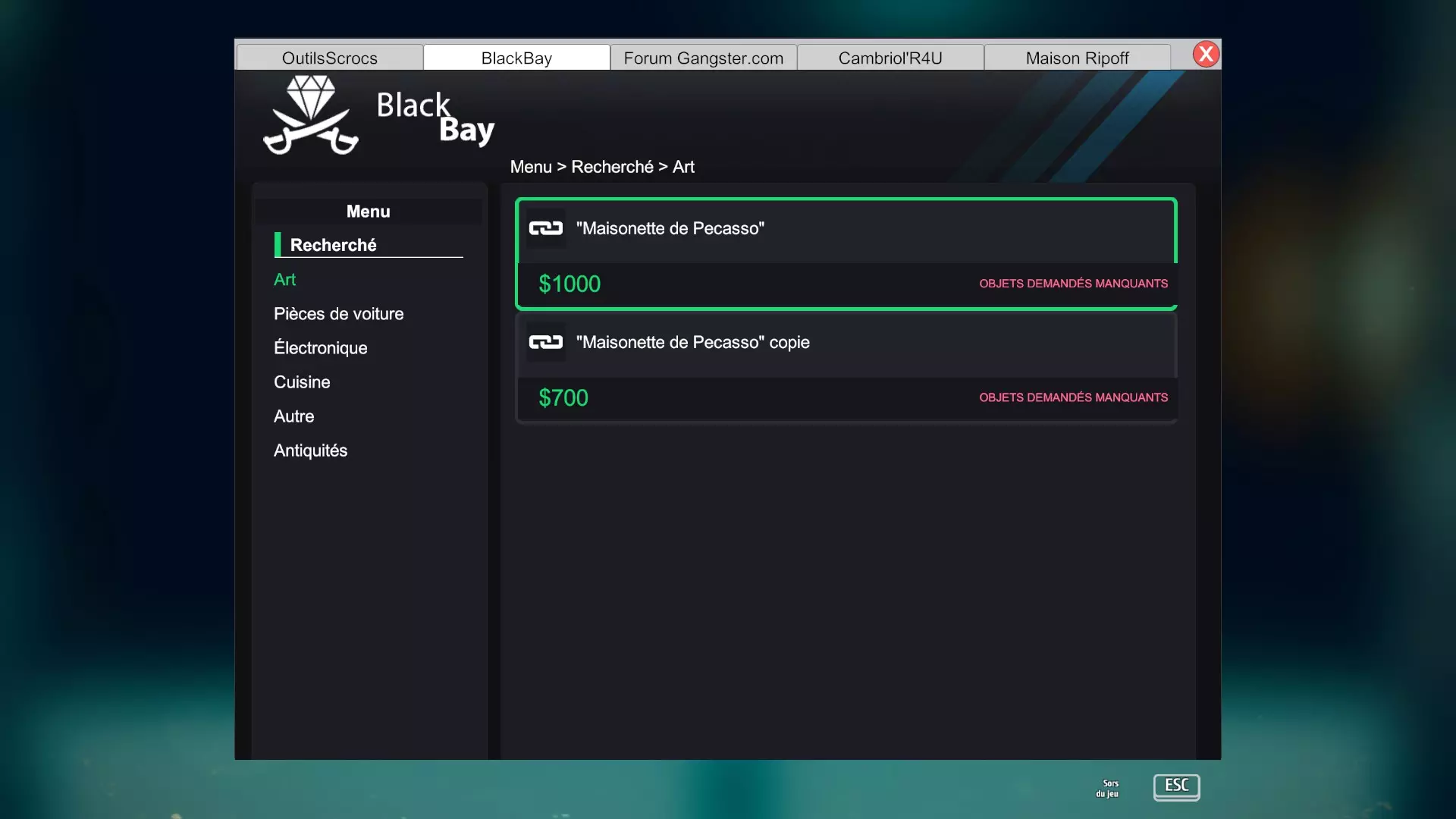This screenshot has width=1456, height=819.
Task: Switch to the OutilsScrocs tab
Action: click(330, 58)
